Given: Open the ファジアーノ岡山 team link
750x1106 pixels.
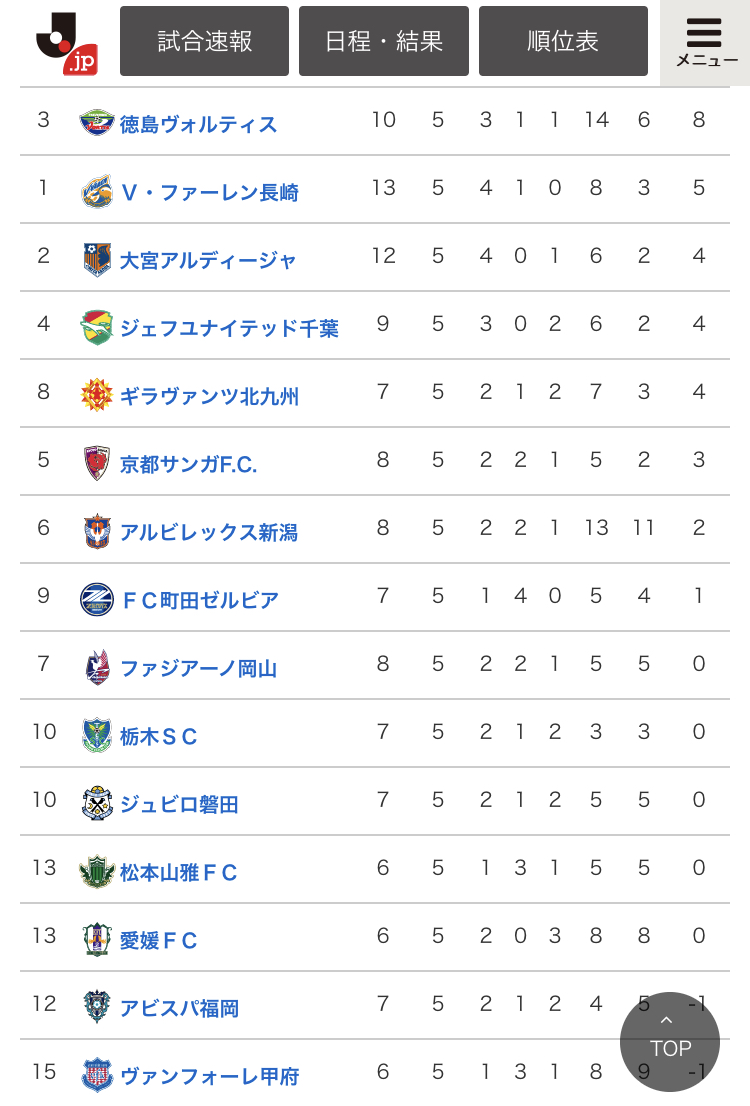Looking at the screenshot, I should click(x=198, y=668).
